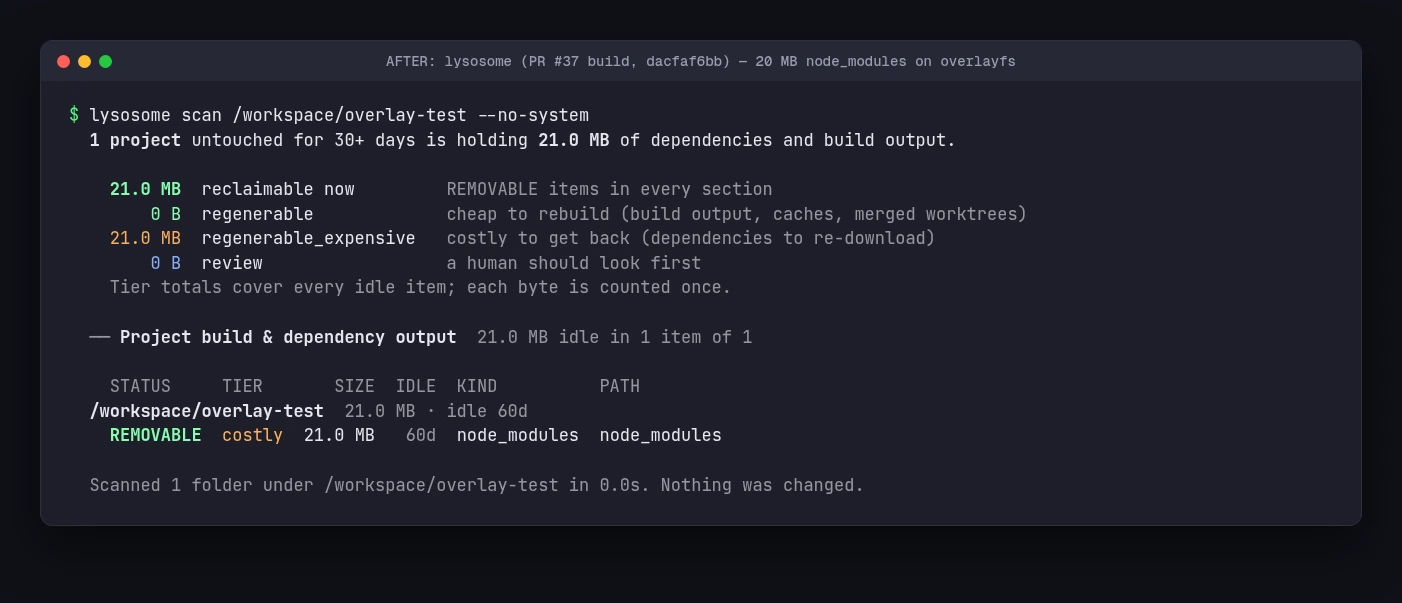The width and height of the screenshot is (1402, 603).
Task: Click 'node_modules' in the KIND column
Action: tap(518, 435)
